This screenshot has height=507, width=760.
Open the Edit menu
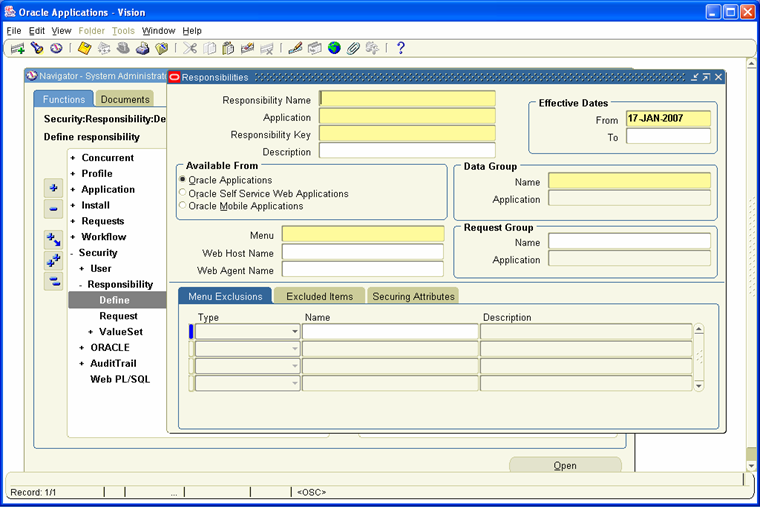point(37,31)
